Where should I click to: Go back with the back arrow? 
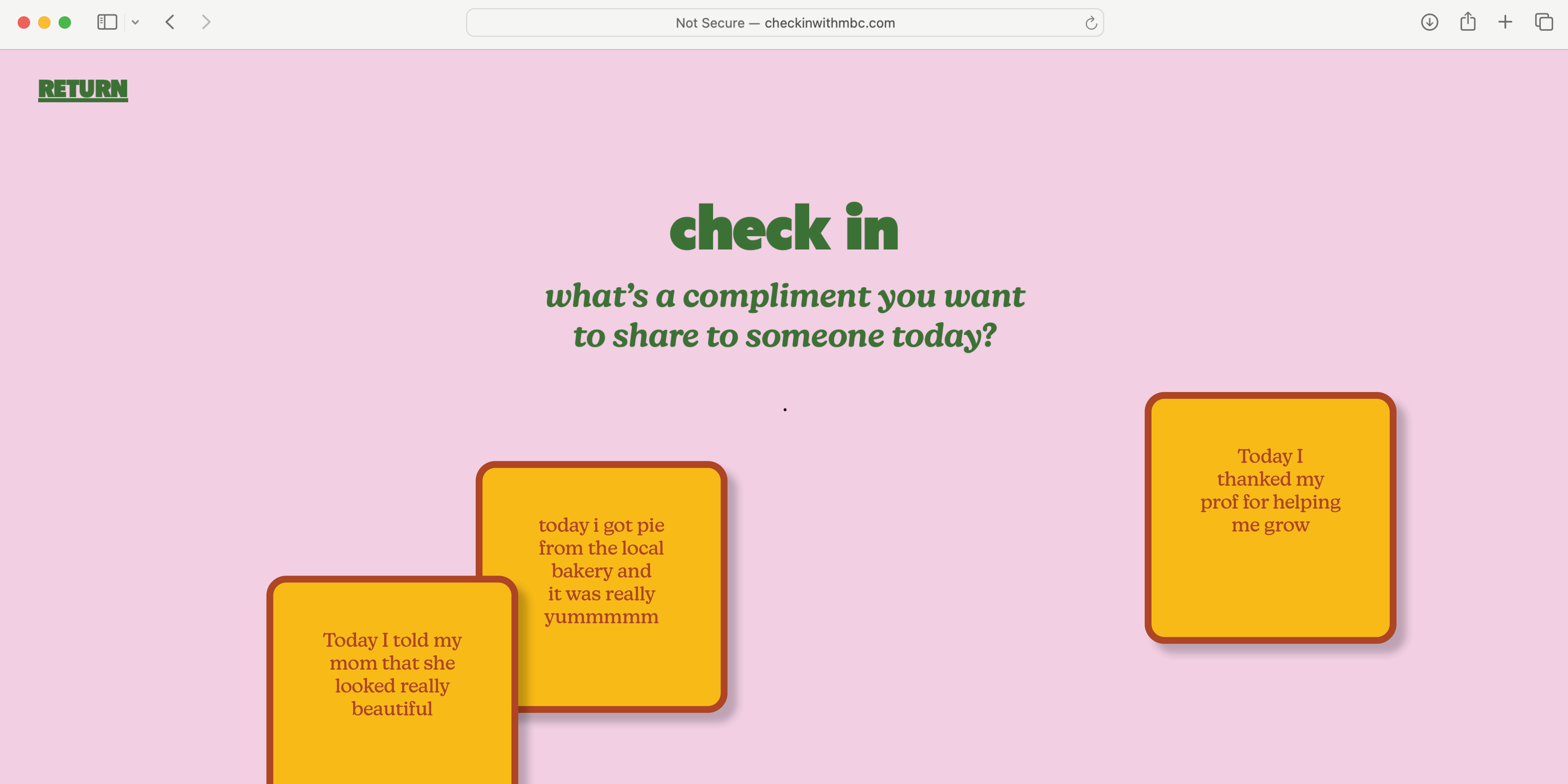point(171,23)
